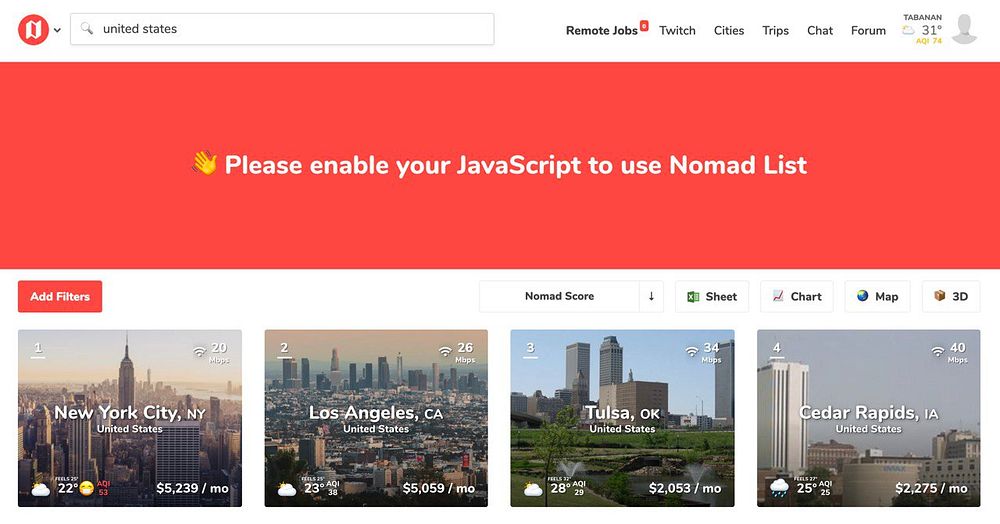Switch to Sheet view
The width and height of the screenshot is (1000, 524).
click(x=712, y=296)
